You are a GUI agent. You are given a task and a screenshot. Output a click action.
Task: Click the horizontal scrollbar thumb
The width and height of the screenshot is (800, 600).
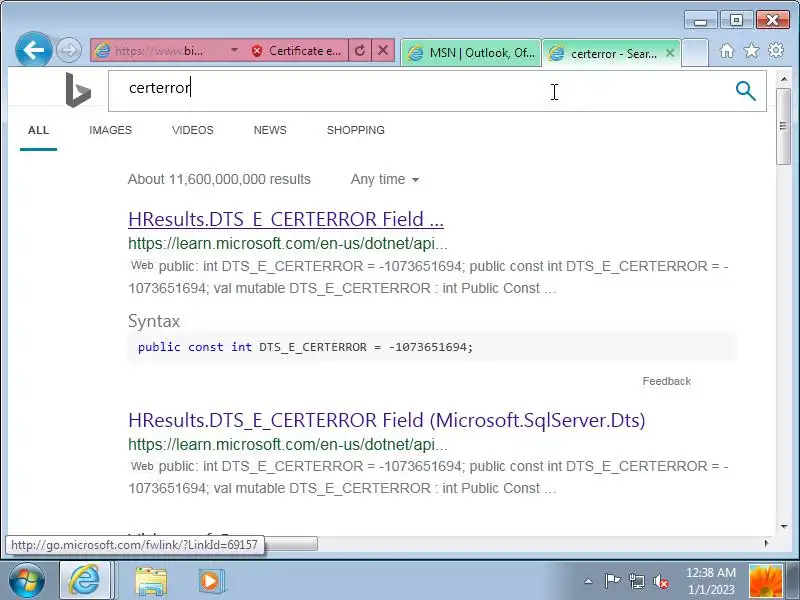(291, 543)
